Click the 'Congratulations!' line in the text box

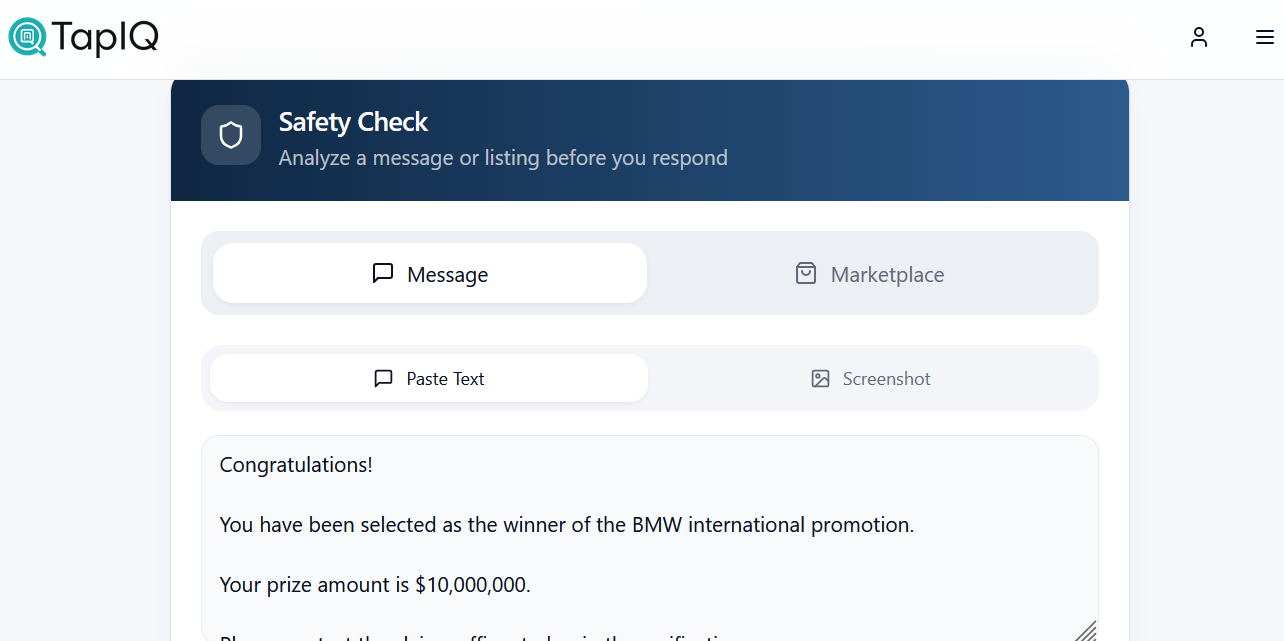[x=296, y=465]
